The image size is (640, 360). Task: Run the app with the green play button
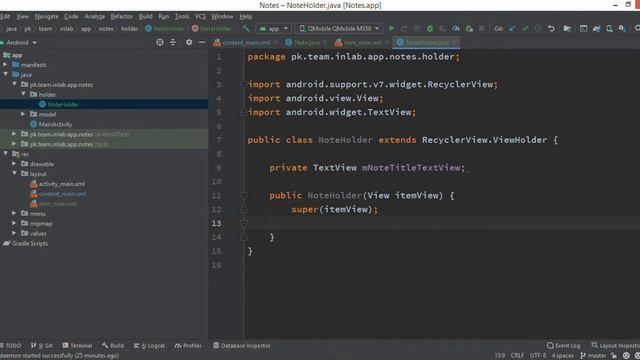click(x=391, y=29)
